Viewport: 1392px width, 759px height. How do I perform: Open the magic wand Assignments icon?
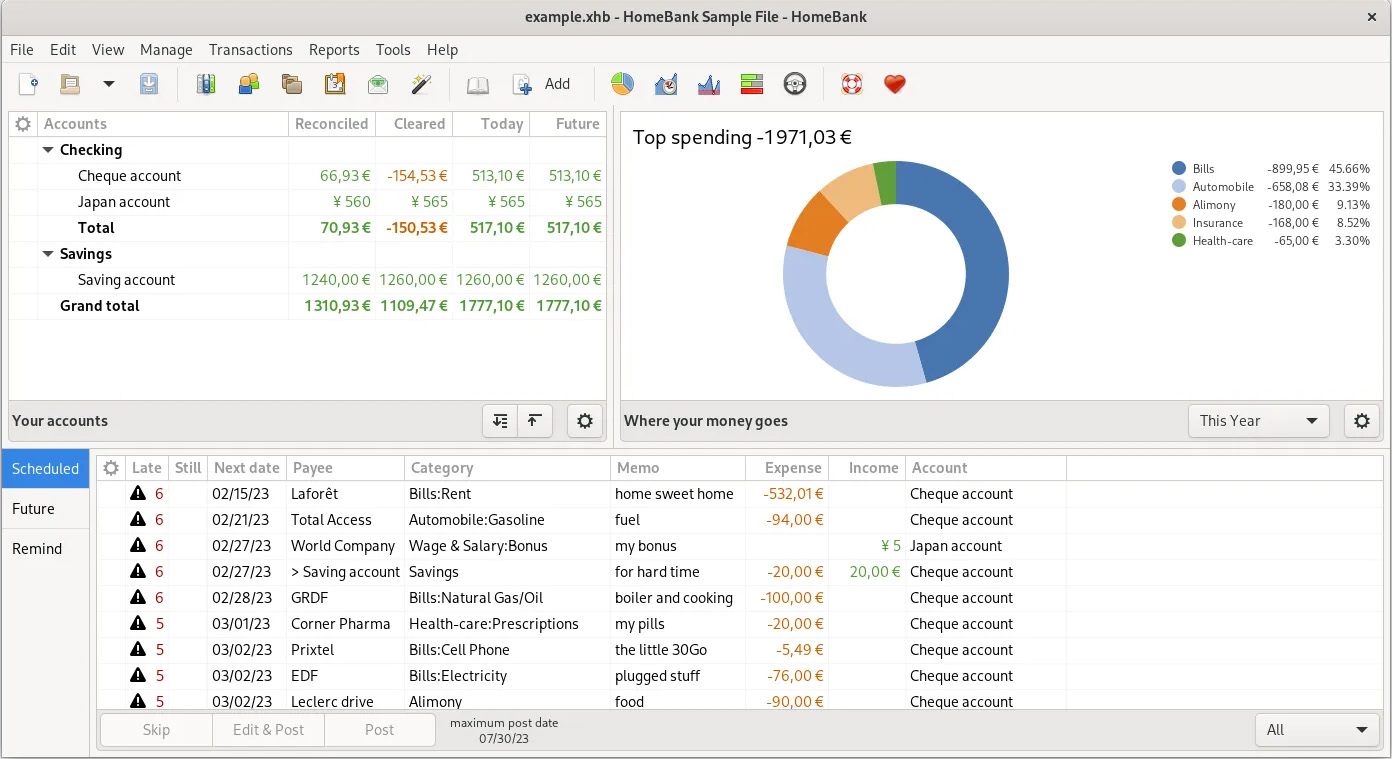click(x=421, y=85)
